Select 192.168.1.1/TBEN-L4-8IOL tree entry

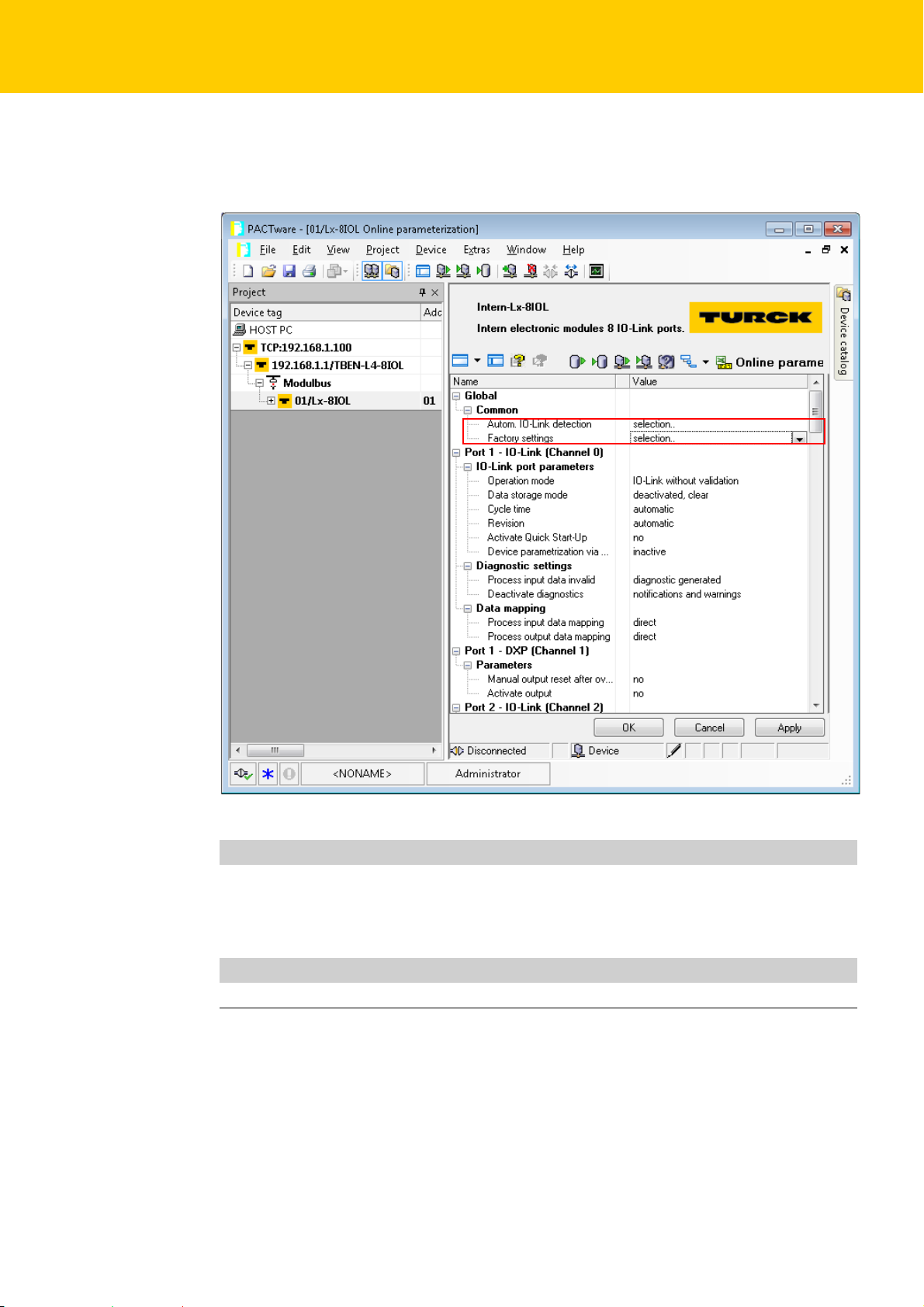337,365
